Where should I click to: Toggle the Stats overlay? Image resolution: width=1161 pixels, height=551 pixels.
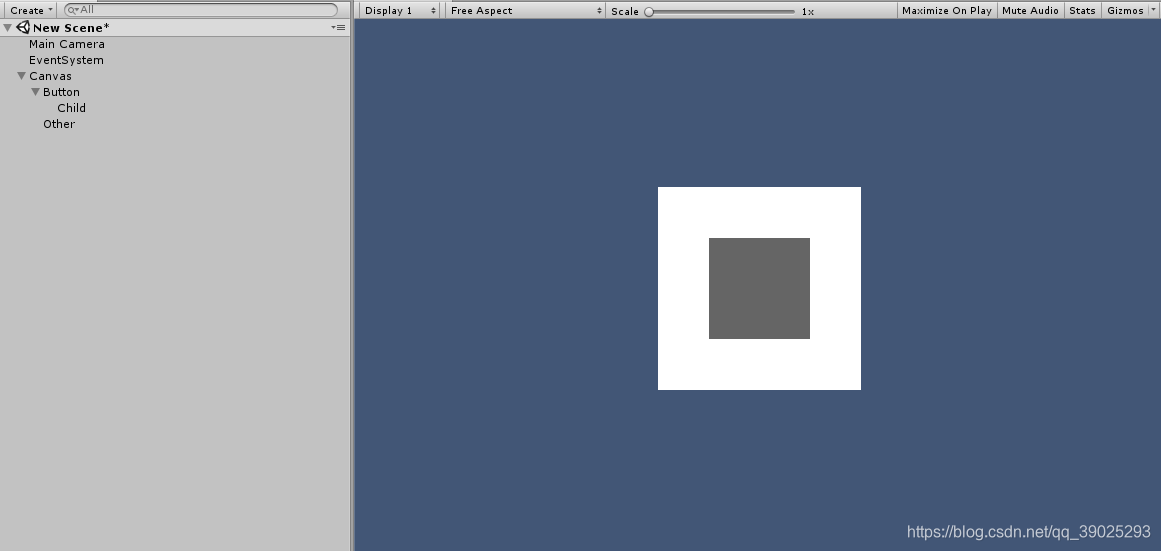coord(1082,10)
